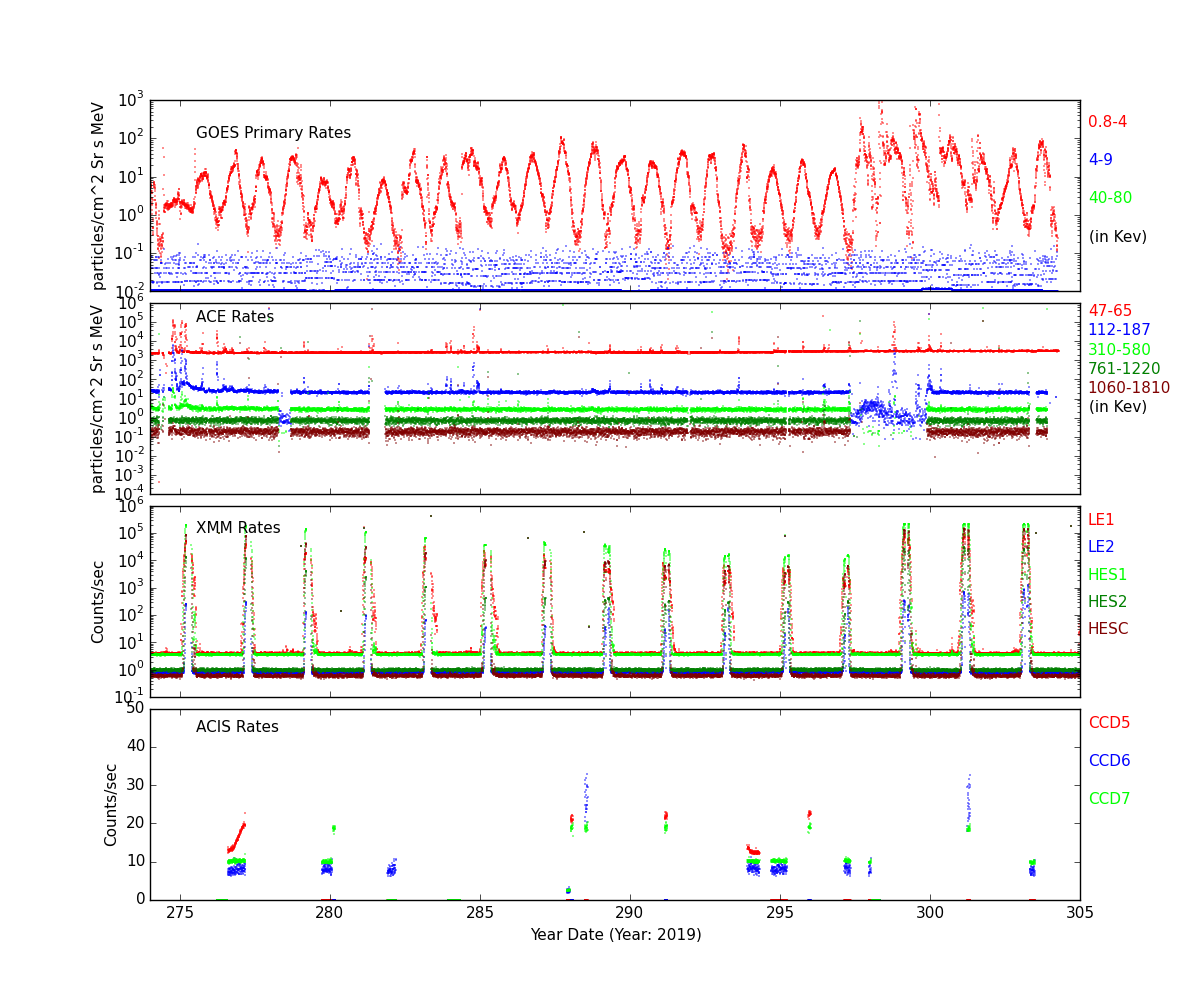Click the 761-1220 ACE legend entry

tap(1124, 369)
